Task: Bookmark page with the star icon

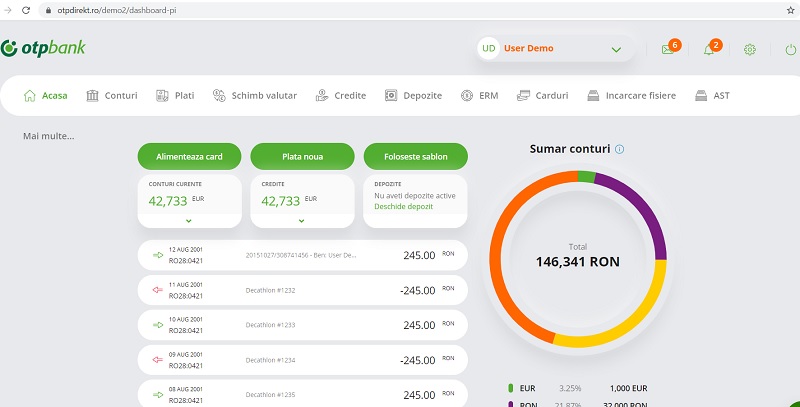Action: (790, 10)
